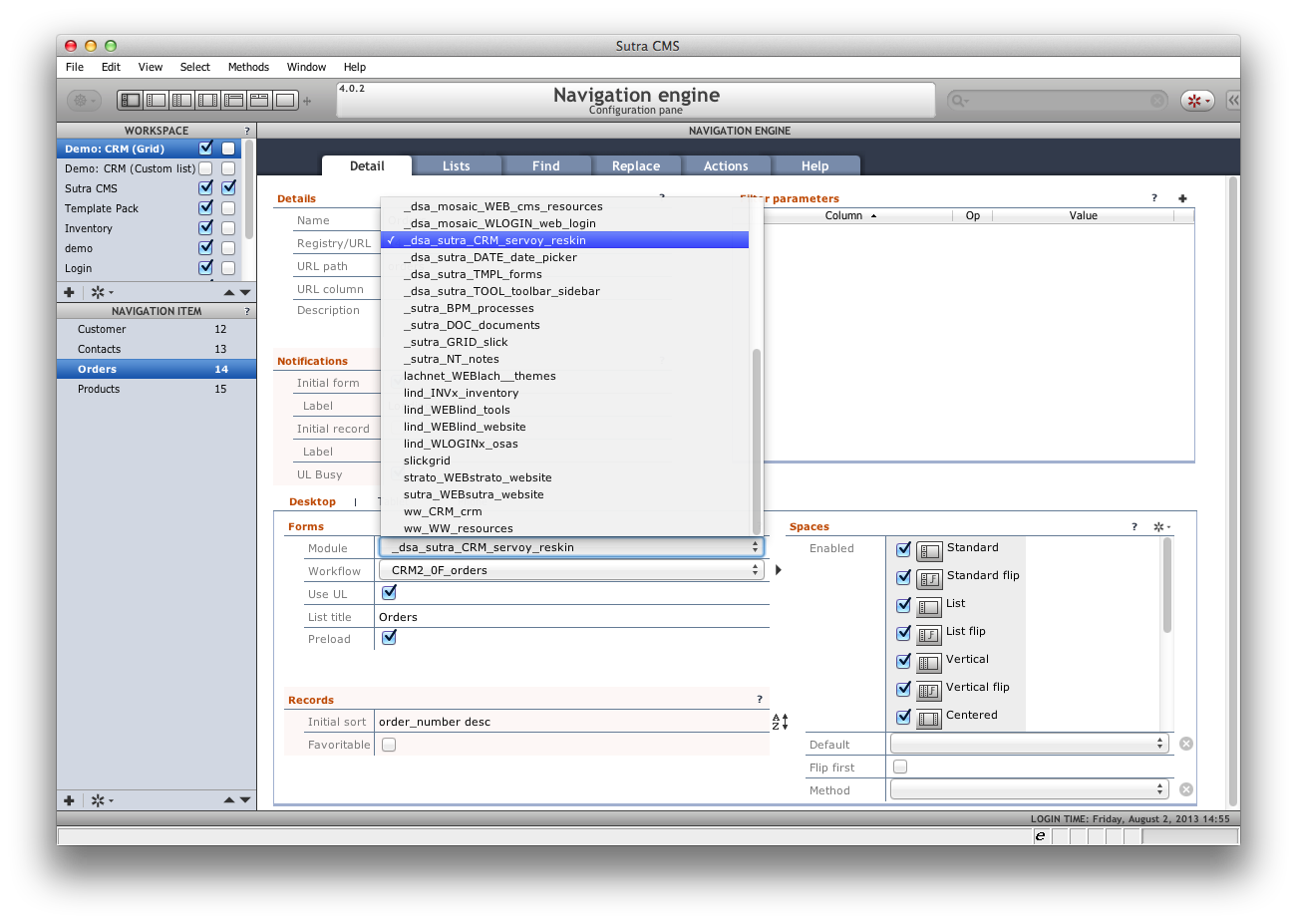Toggle first checkbox for Inventory workspace
The height and width of the screenshot is (924, 1297).
click(205, 227)
